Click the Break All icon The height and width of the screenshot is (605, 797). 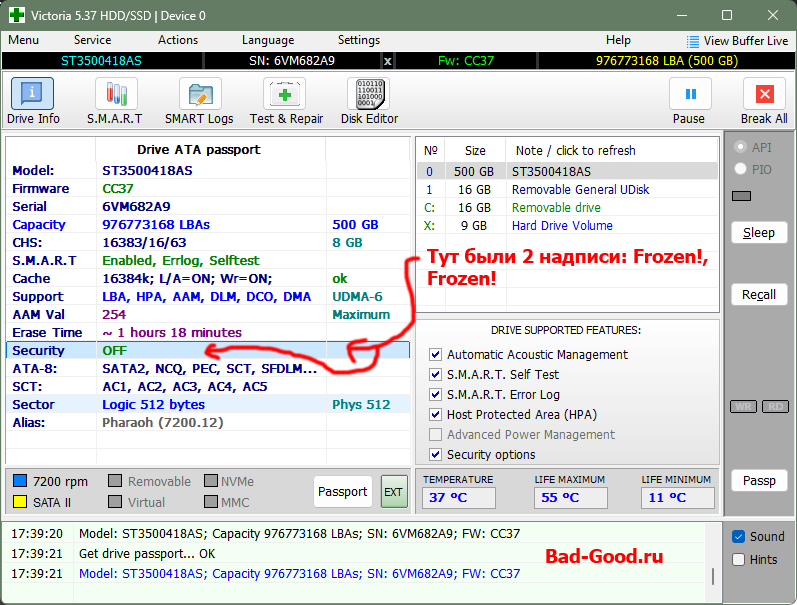[763, 101]
